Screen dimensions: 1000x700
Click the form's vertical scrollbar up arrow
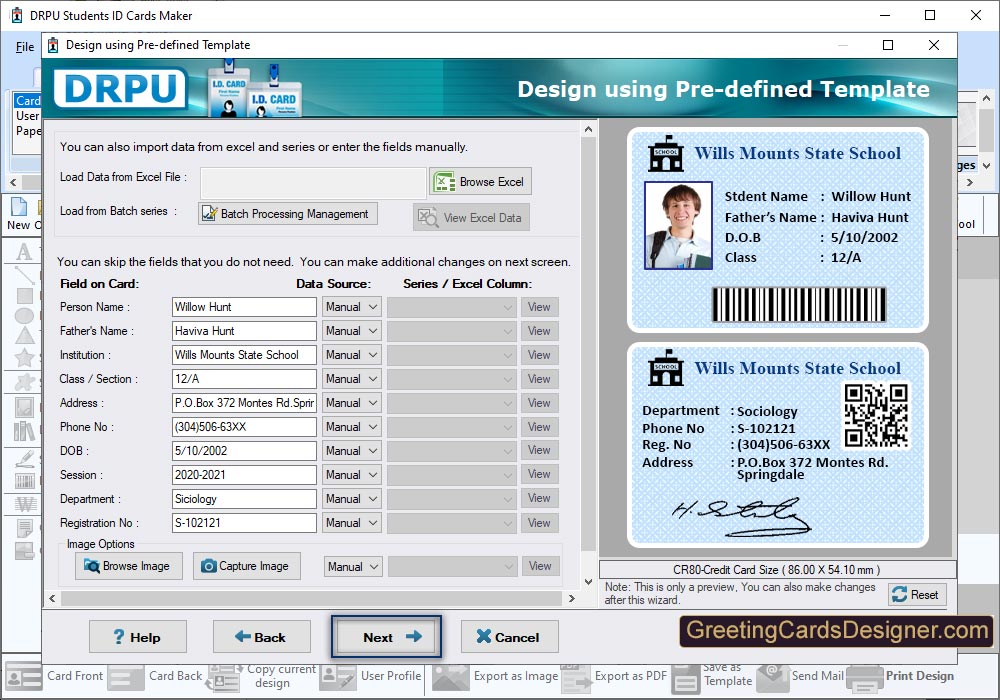(x=588, y=129)
